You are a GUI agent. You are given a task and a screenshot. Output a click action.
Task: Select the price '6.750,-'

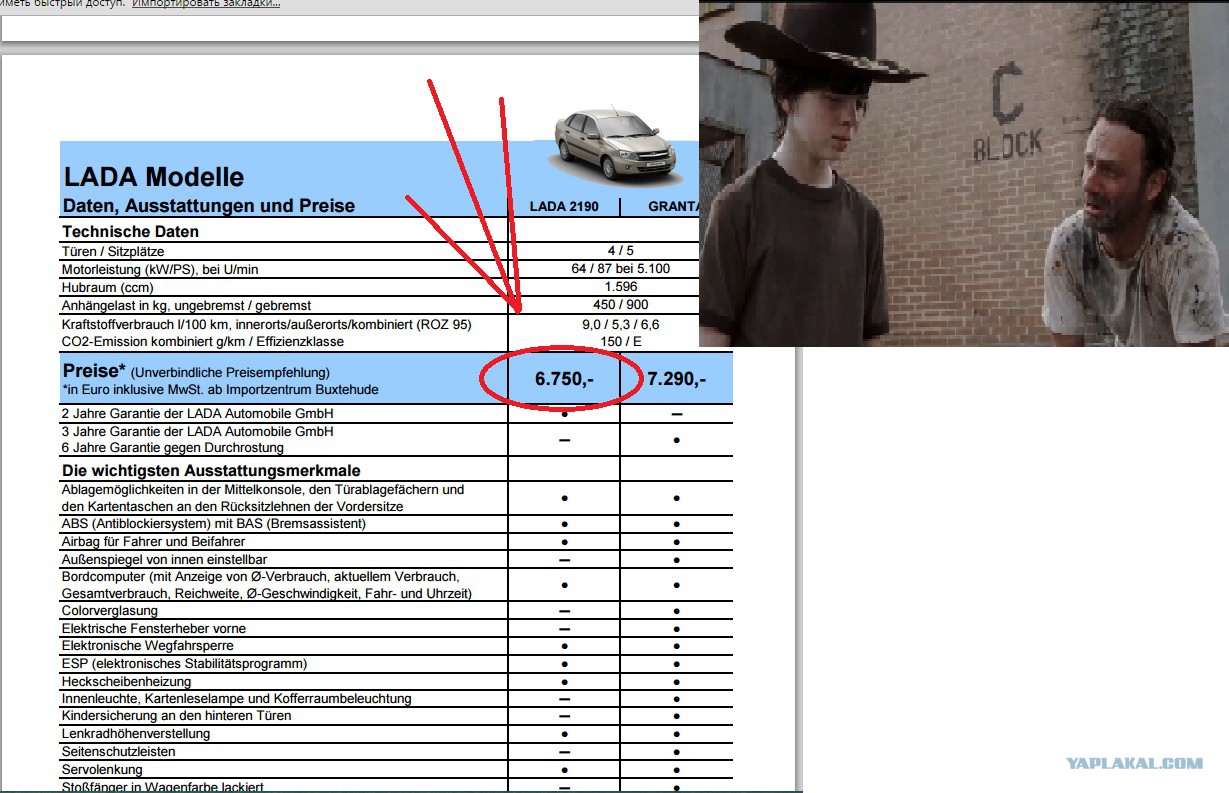tap(565, 380)
